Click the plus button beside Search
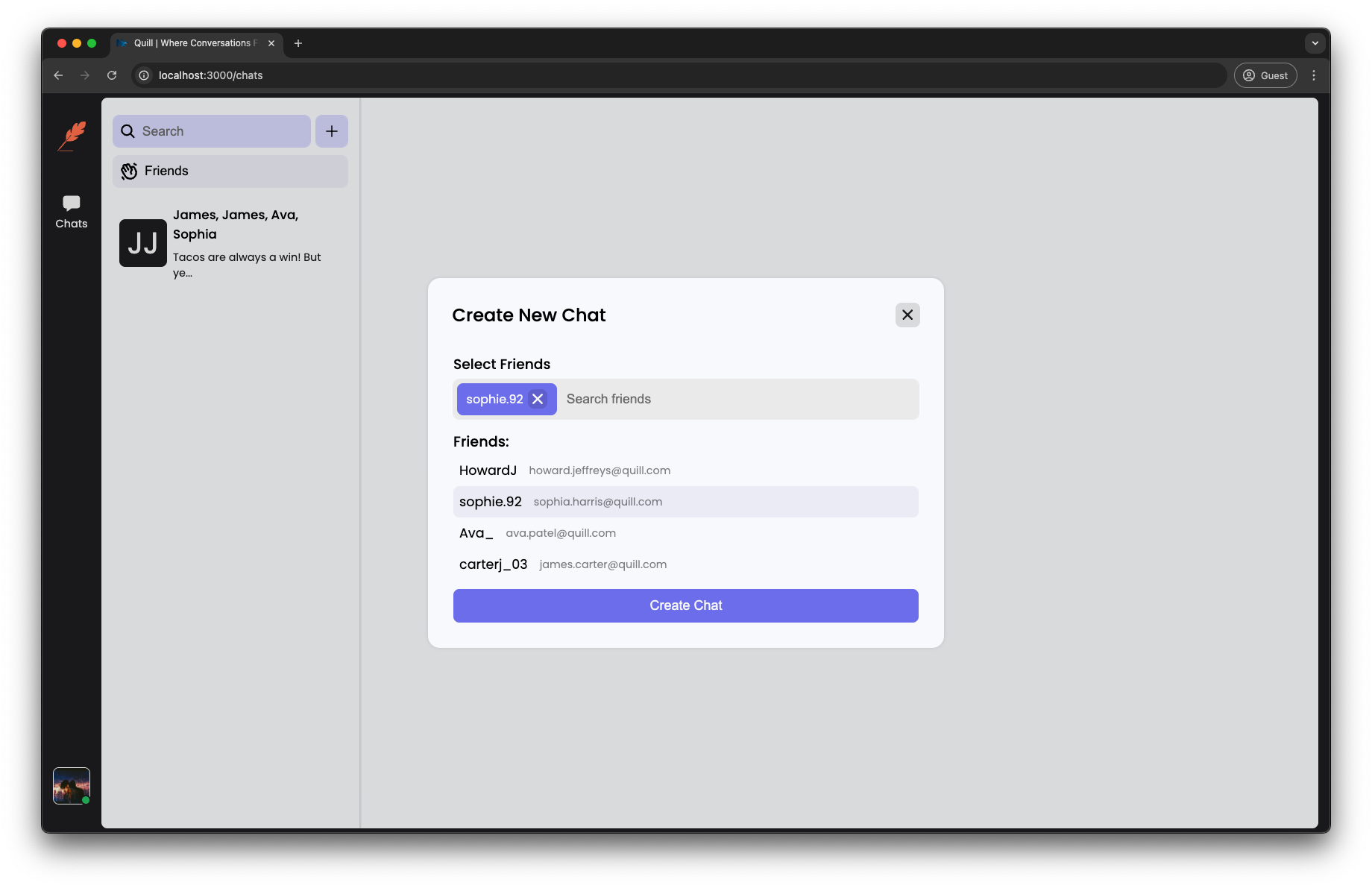1372x888 pixels. (x=332, y=131)
